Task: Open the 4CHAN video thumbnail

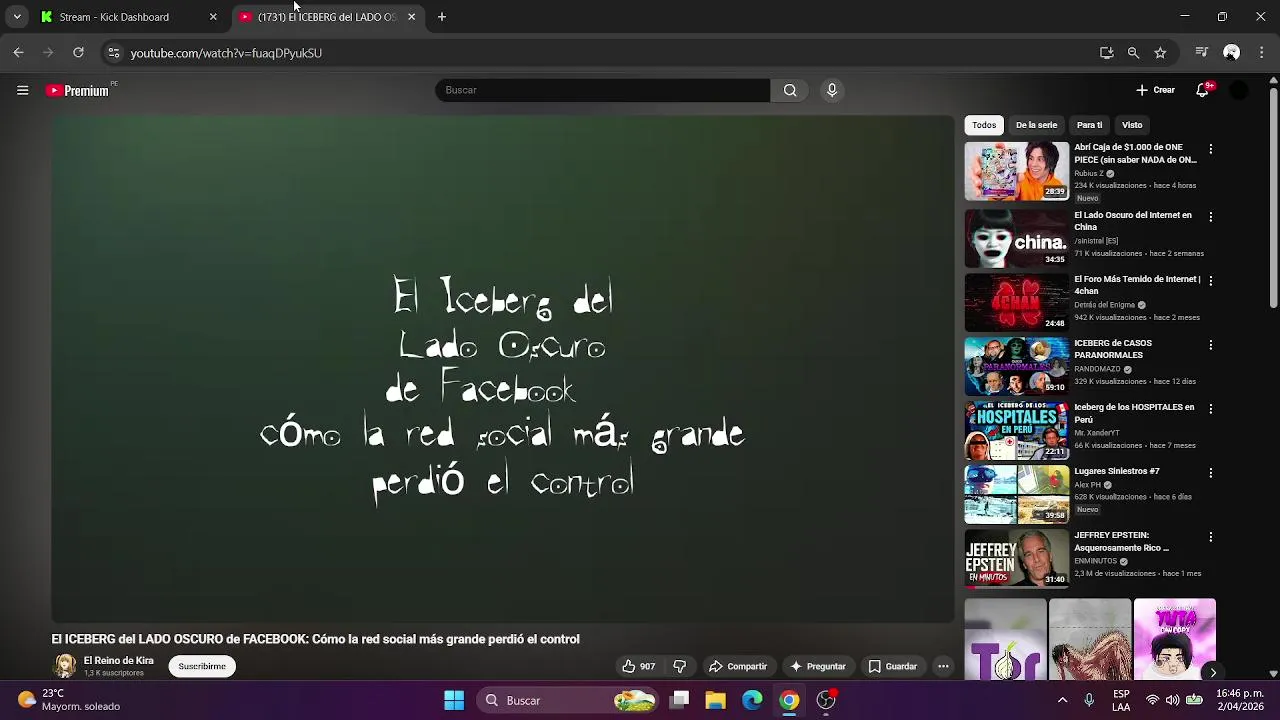Action: click(1016, 303)
